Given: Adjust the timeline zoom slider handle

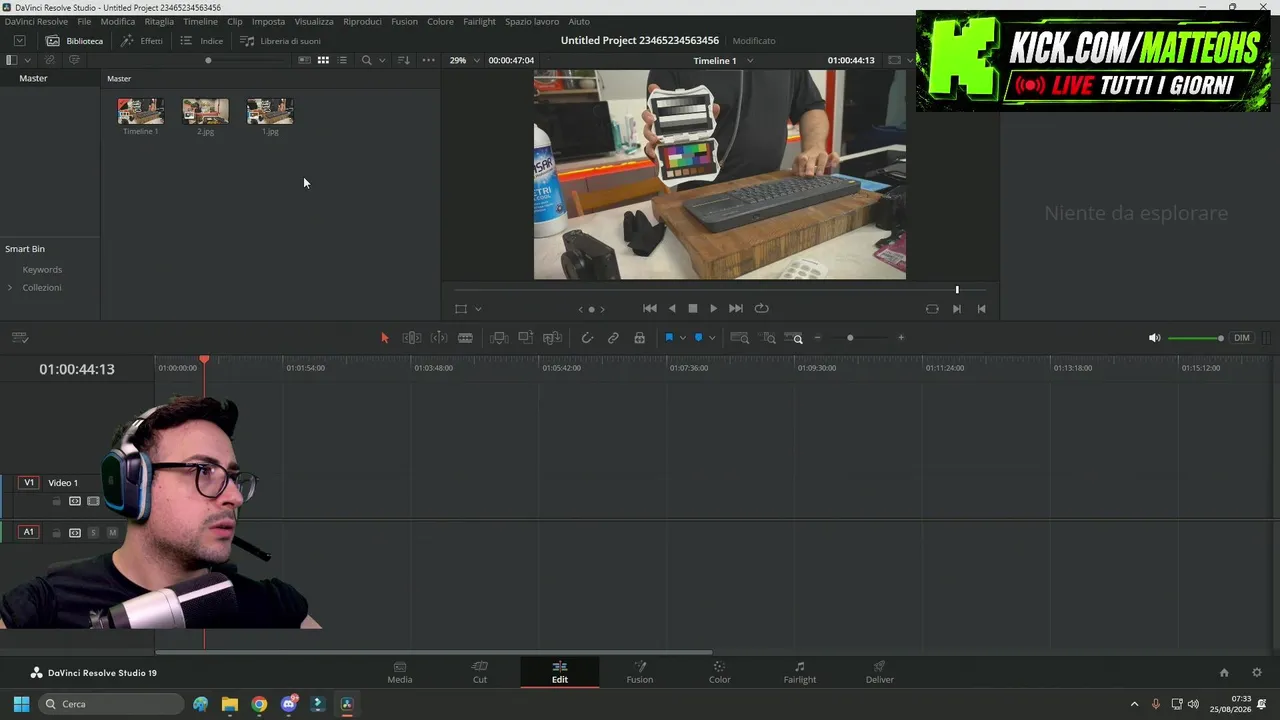Looking at the screenshot, I should tap(850, 338).
